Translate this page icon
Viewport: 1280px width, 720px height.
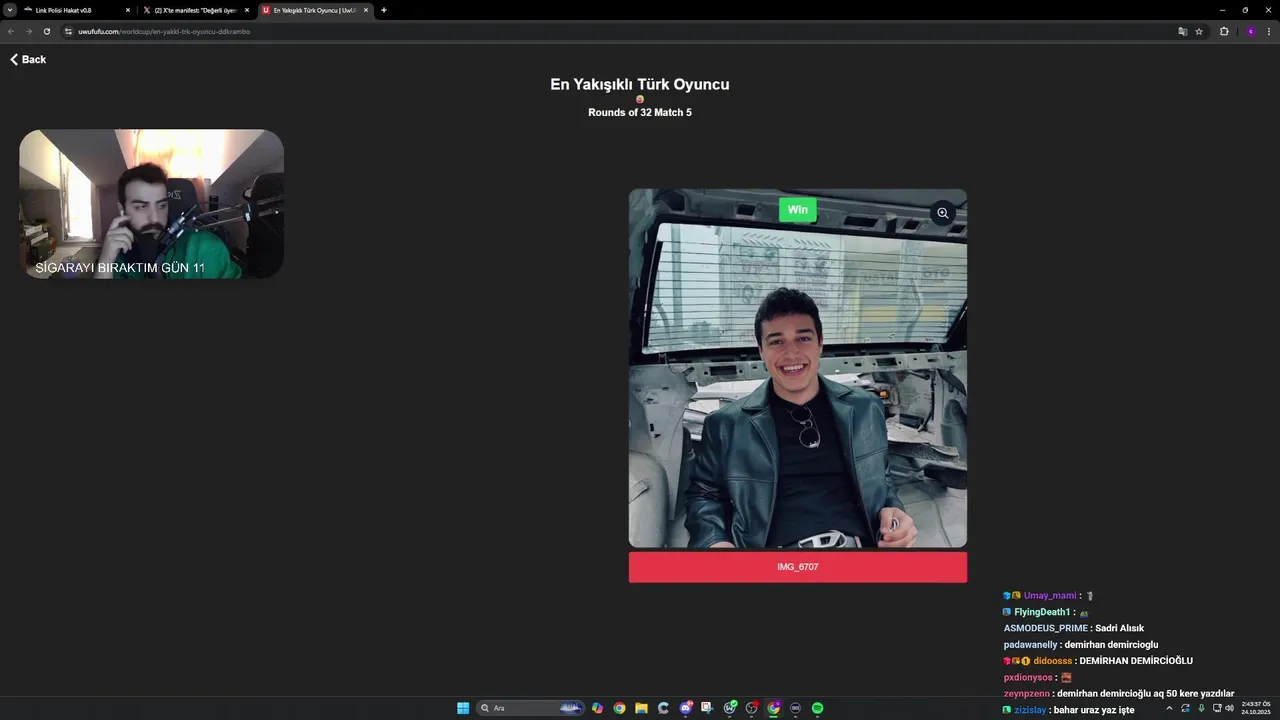click(1183, 31)
